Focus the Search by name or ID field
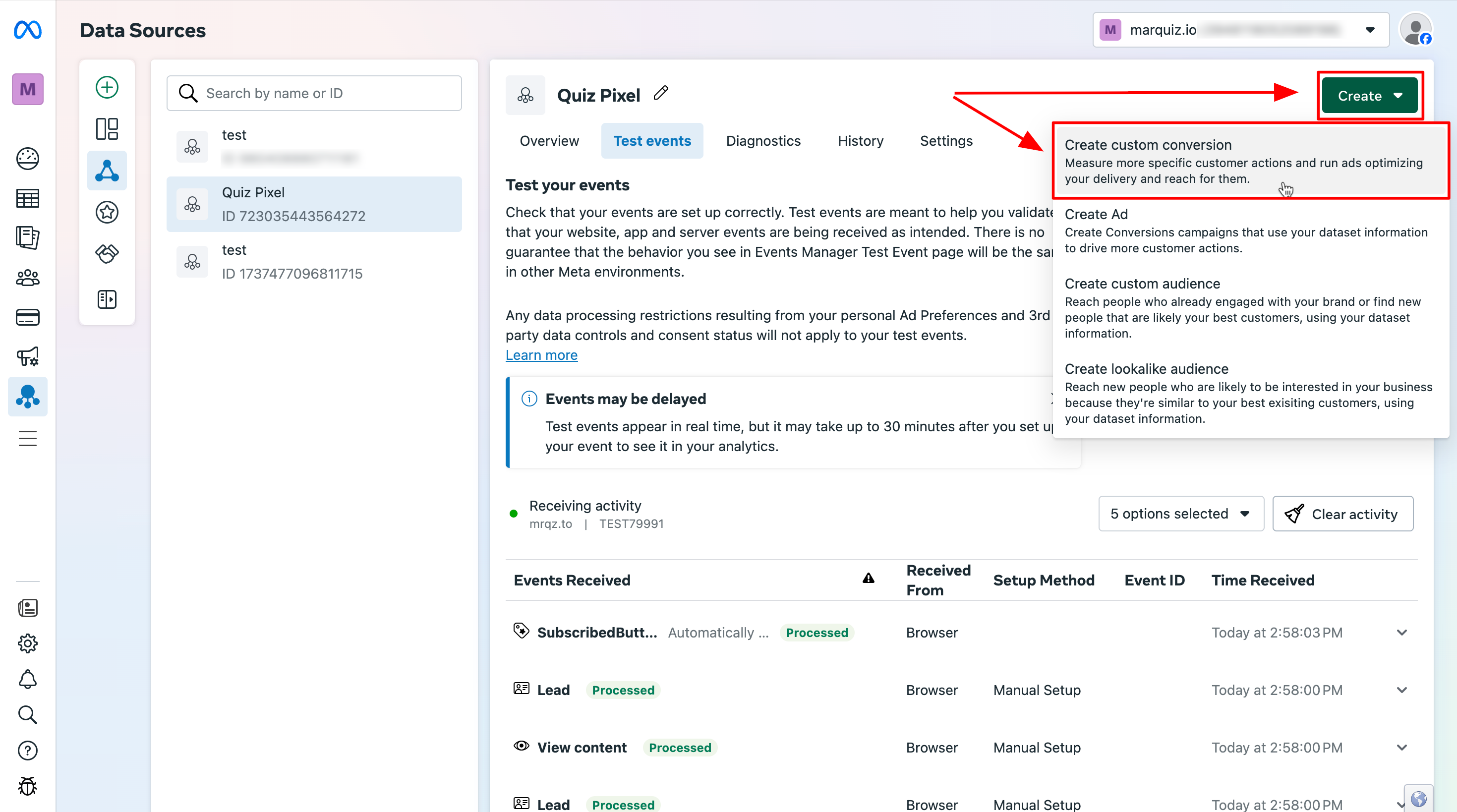The width and height of the screenshot is (1457, 812). (314, 93)
